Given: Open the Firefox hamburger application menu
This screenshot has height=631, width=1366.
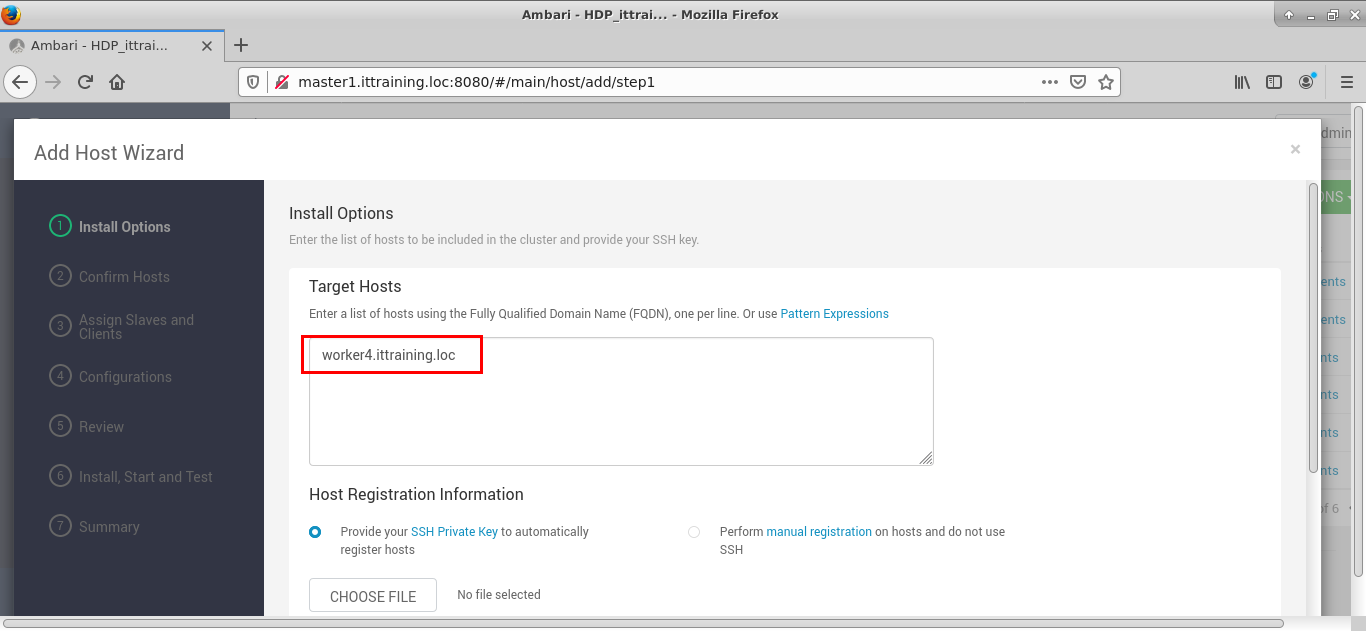Looking at the screenshot, I should click(x=1345, y=82).
